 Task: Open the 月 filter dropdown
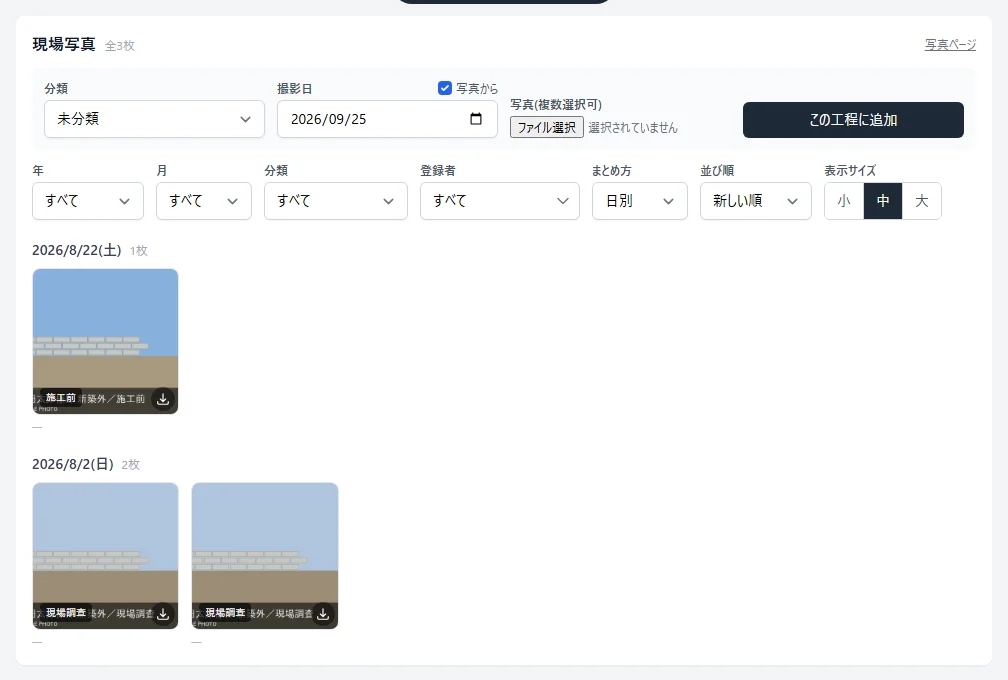point(204,201)
